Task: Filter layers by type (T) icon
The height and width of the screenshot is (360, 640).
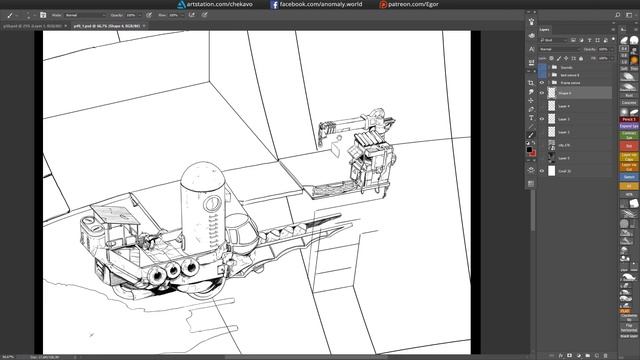Action: tap(589, 40)
